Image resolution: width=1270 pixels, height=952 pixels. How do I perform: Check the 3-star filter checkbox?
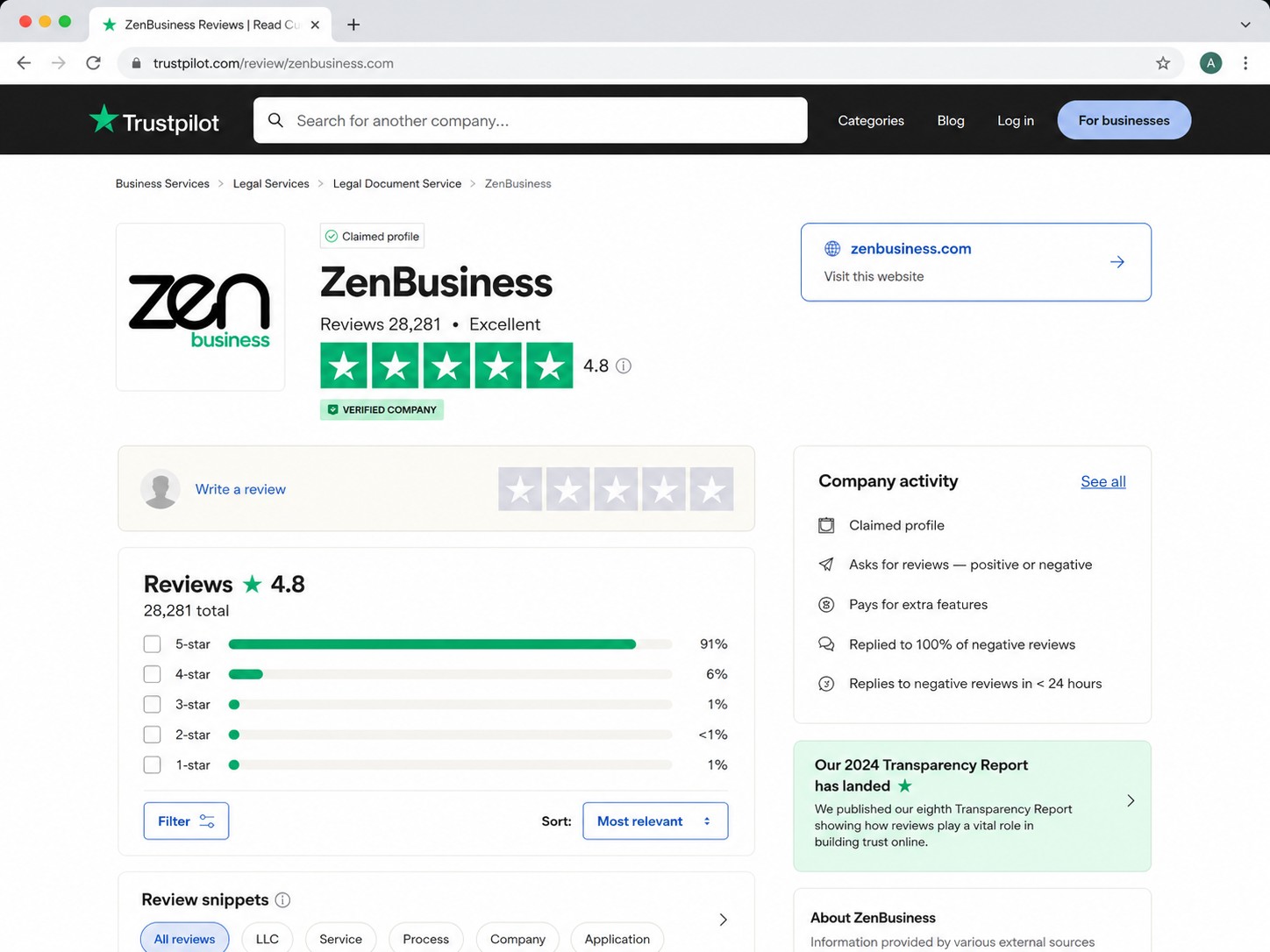152,705
